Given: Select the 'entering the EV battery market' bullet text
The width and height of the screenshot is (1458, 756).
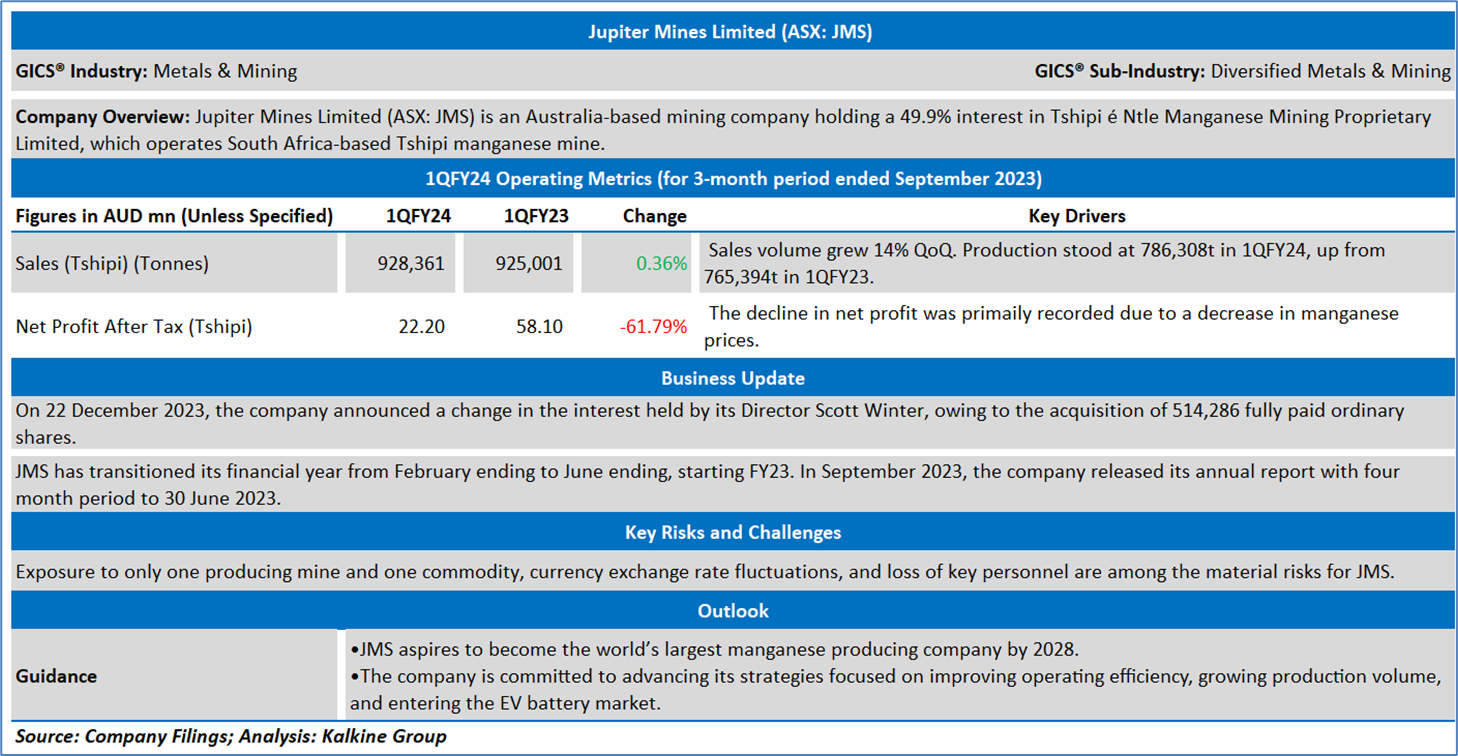Looking at the screenshot, I should (x=896, y=690).
